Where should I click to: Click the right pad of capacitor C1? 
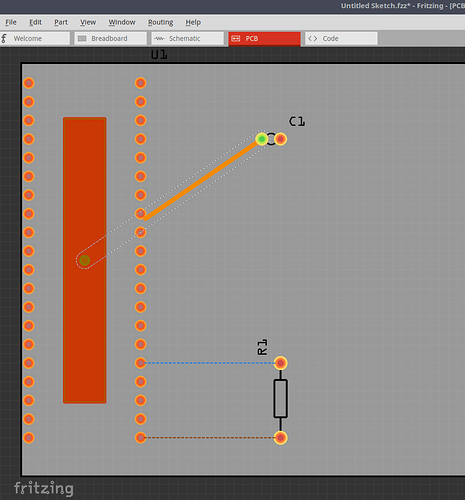coord(280,139)
